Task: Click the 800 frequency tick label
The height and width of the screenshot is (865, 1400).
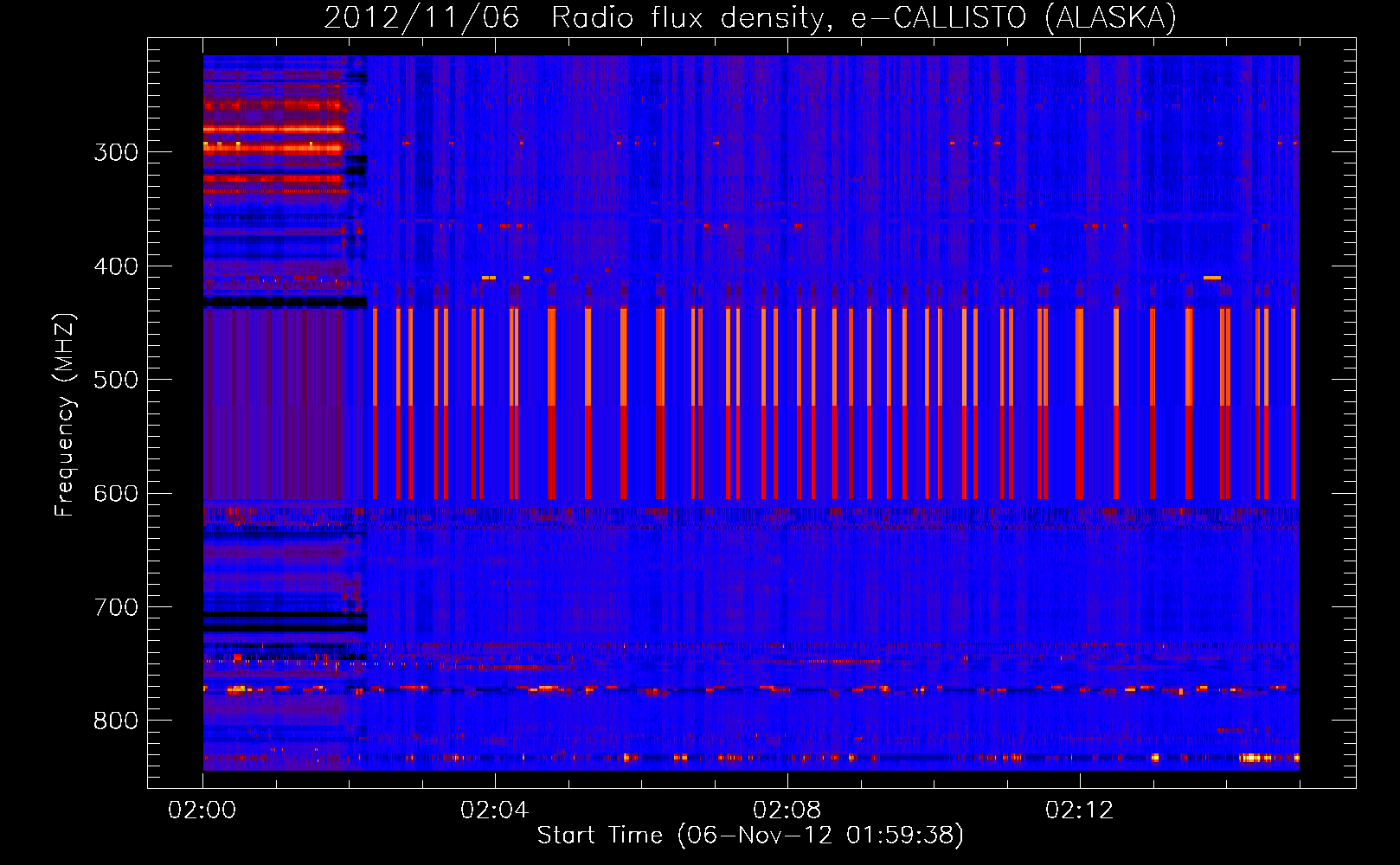Action: click(x=116, y=721)
